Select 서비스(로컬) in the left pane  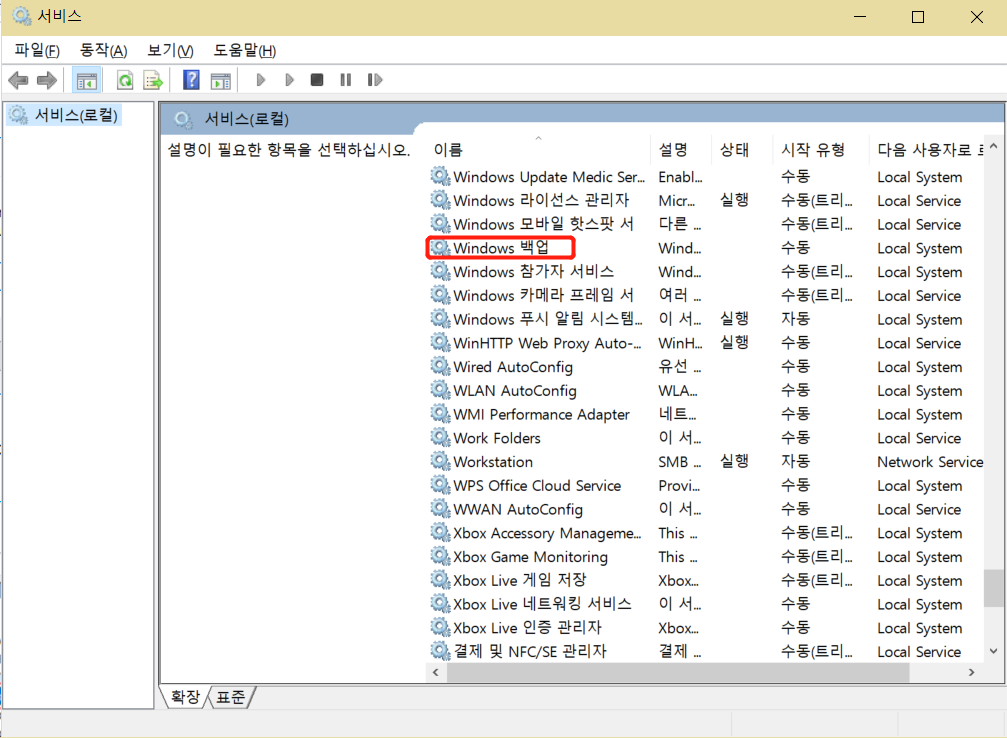(x=68, y=115)
